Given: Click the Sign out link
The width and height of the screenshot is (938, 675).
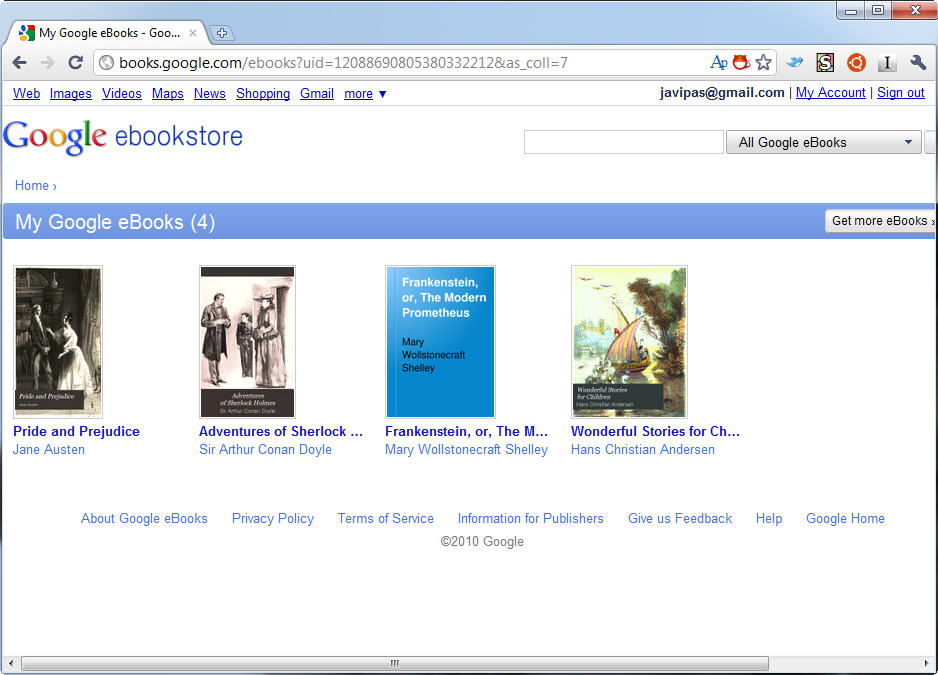Looking at the screenshot, I should pyautogui.click(x=900, y=93).
